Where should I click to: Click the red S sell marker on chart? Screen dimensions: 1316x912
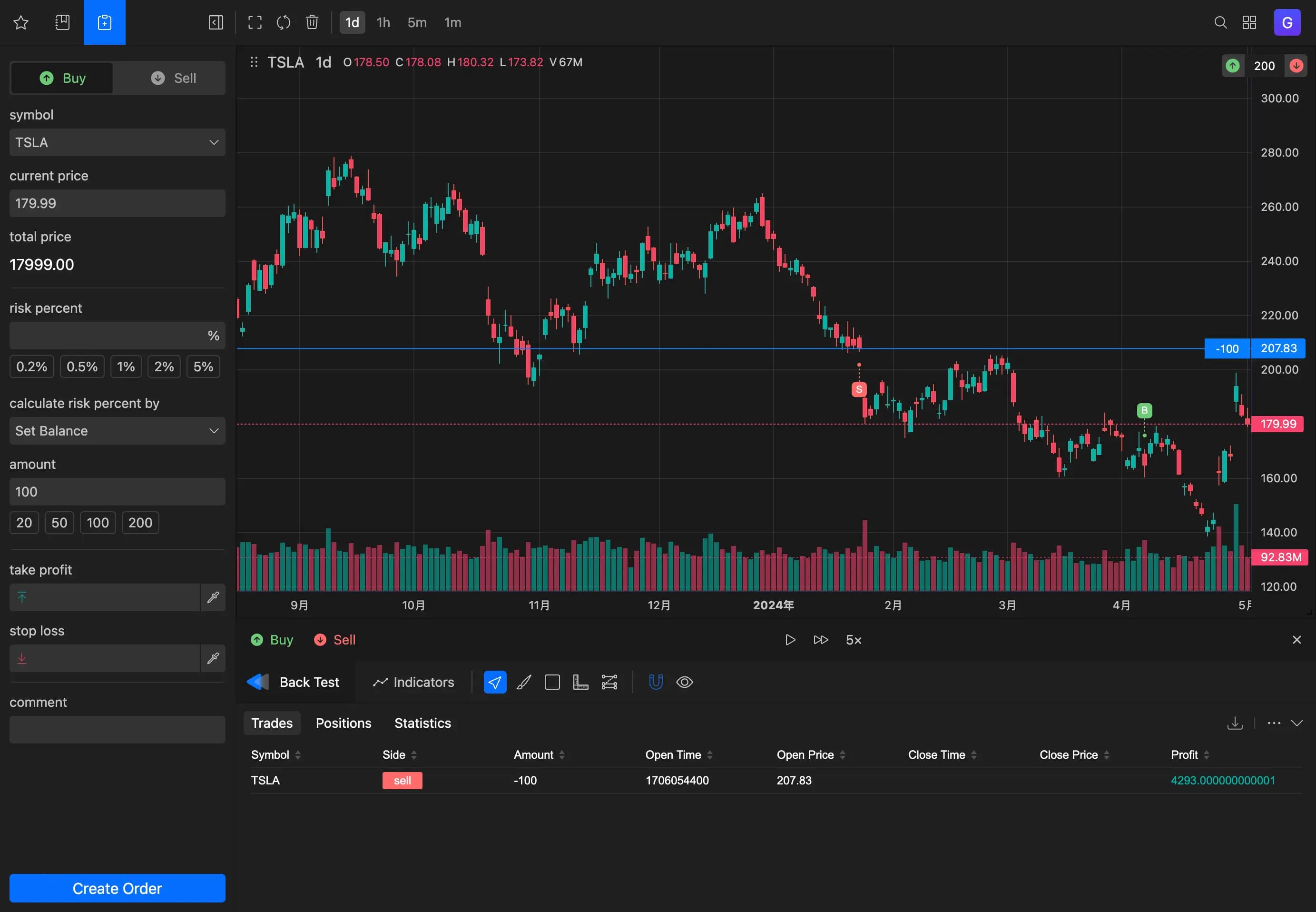coord(858,389)
